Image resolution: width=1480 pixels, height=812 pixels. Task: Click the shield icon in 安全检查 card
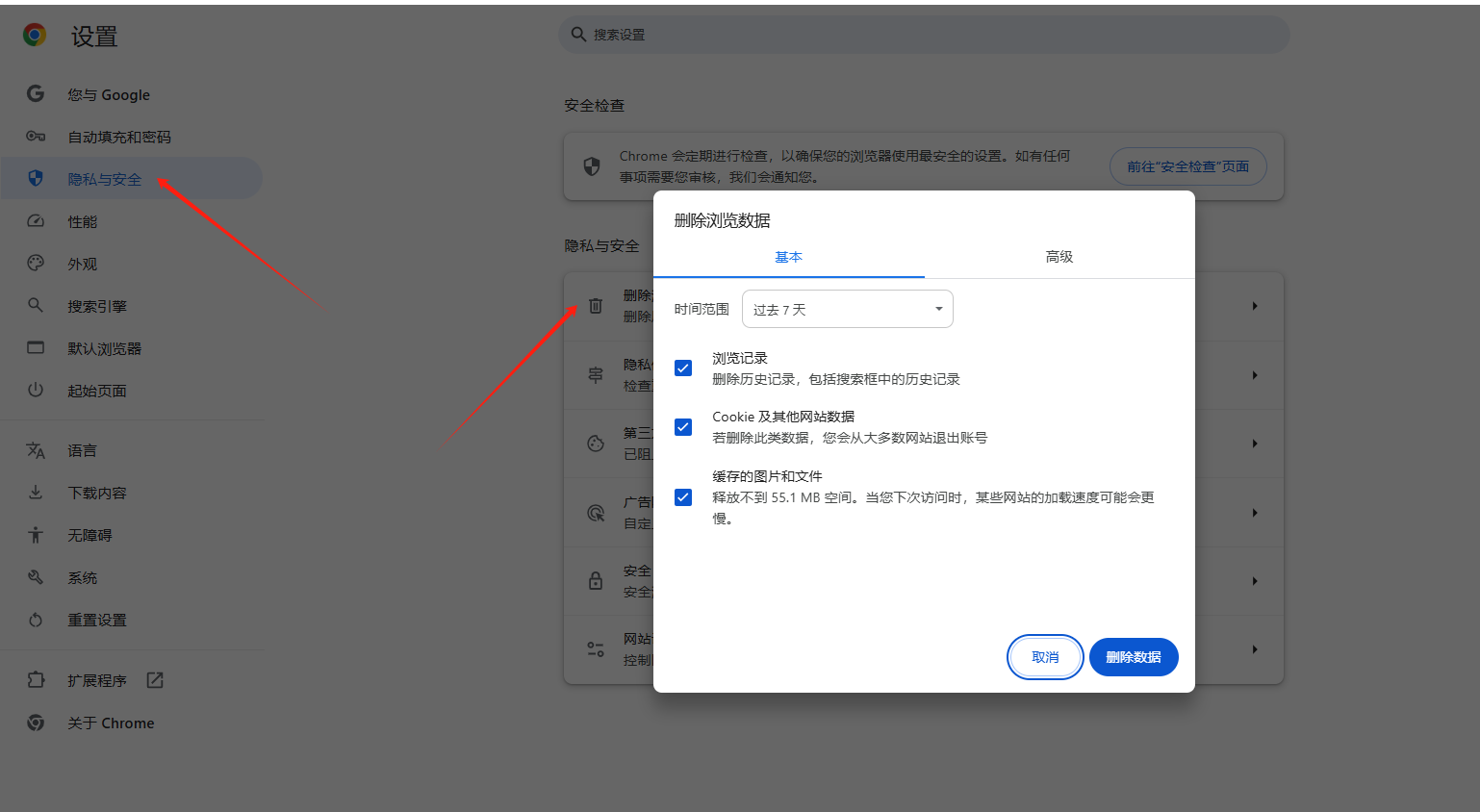tap(592, 166)
